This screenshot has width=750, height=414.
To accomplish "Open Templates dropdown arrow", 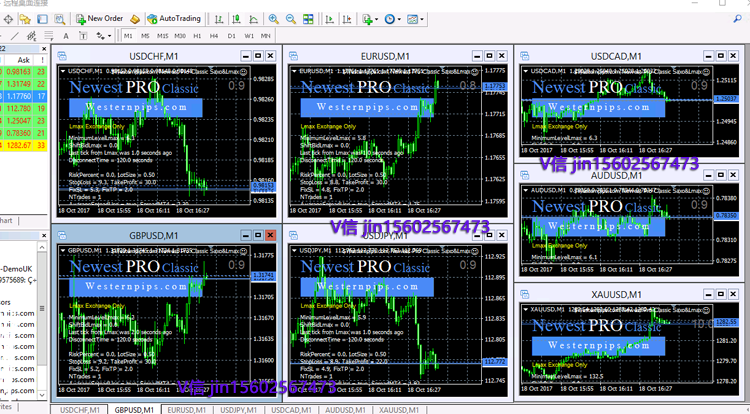I will (421, 20).
